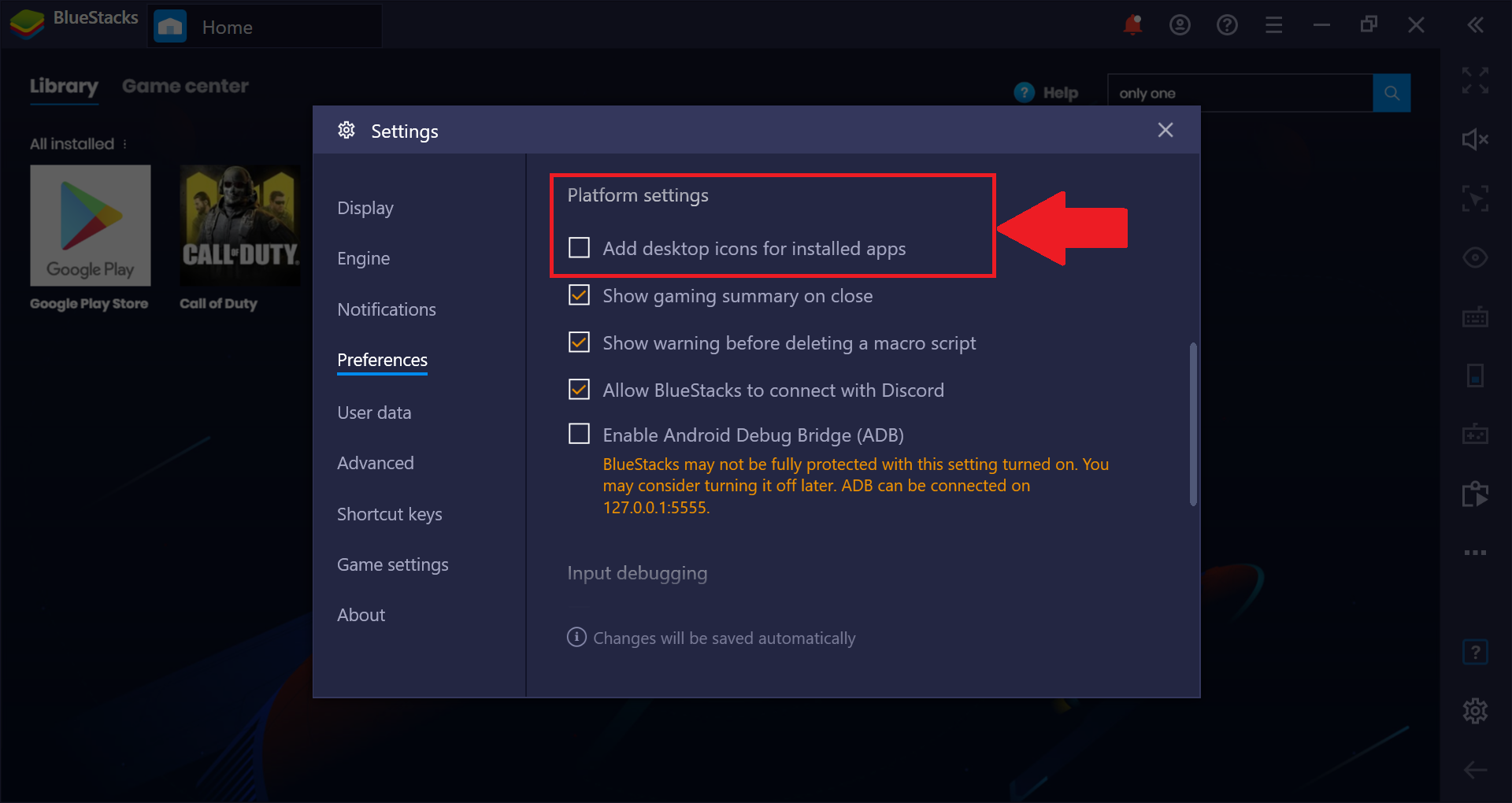Click the search magnifier button

click(1392, 93)
